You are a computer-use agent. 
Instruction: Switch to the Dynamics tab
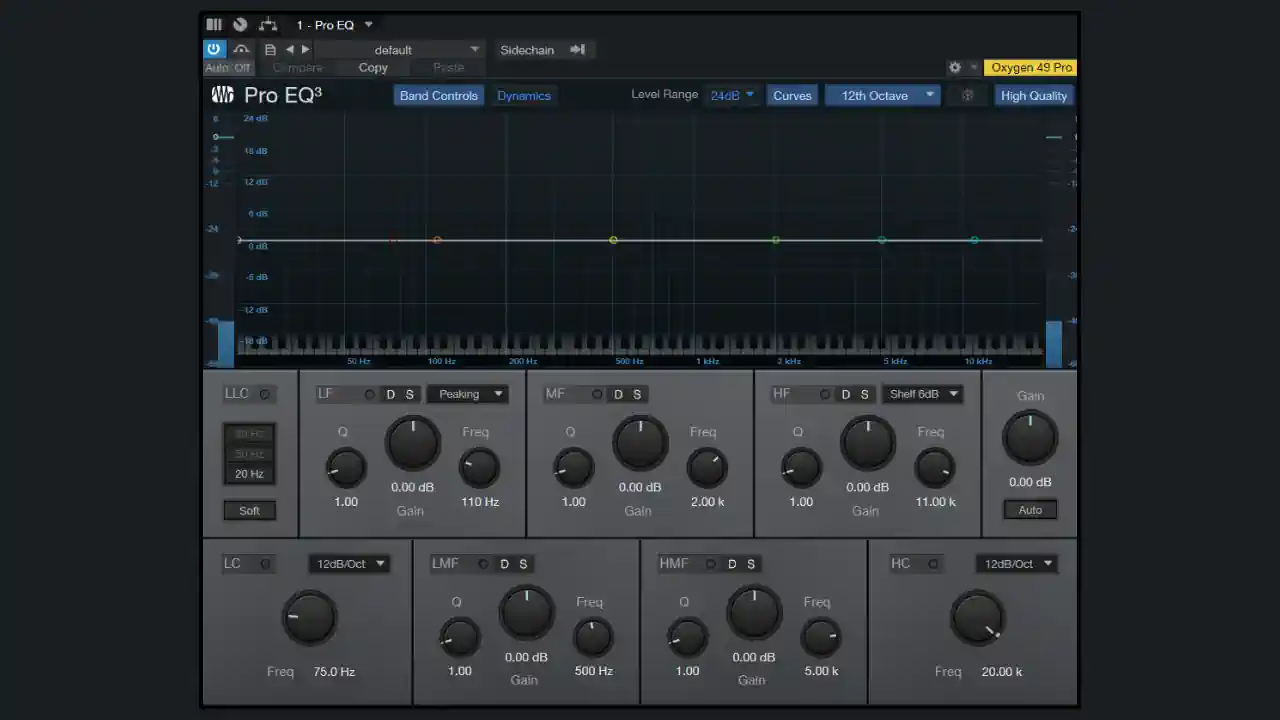click(524, 96)
